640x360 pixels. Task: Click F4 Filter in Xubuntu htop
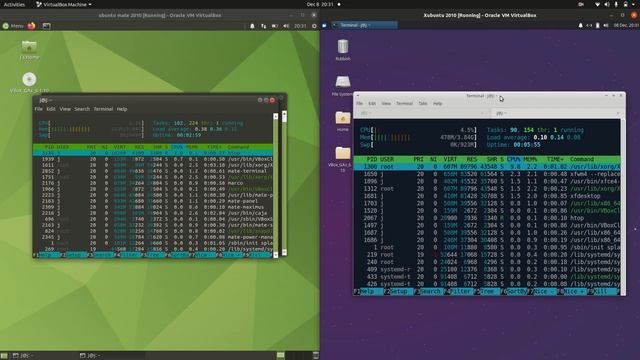click(x=460, y=291)
